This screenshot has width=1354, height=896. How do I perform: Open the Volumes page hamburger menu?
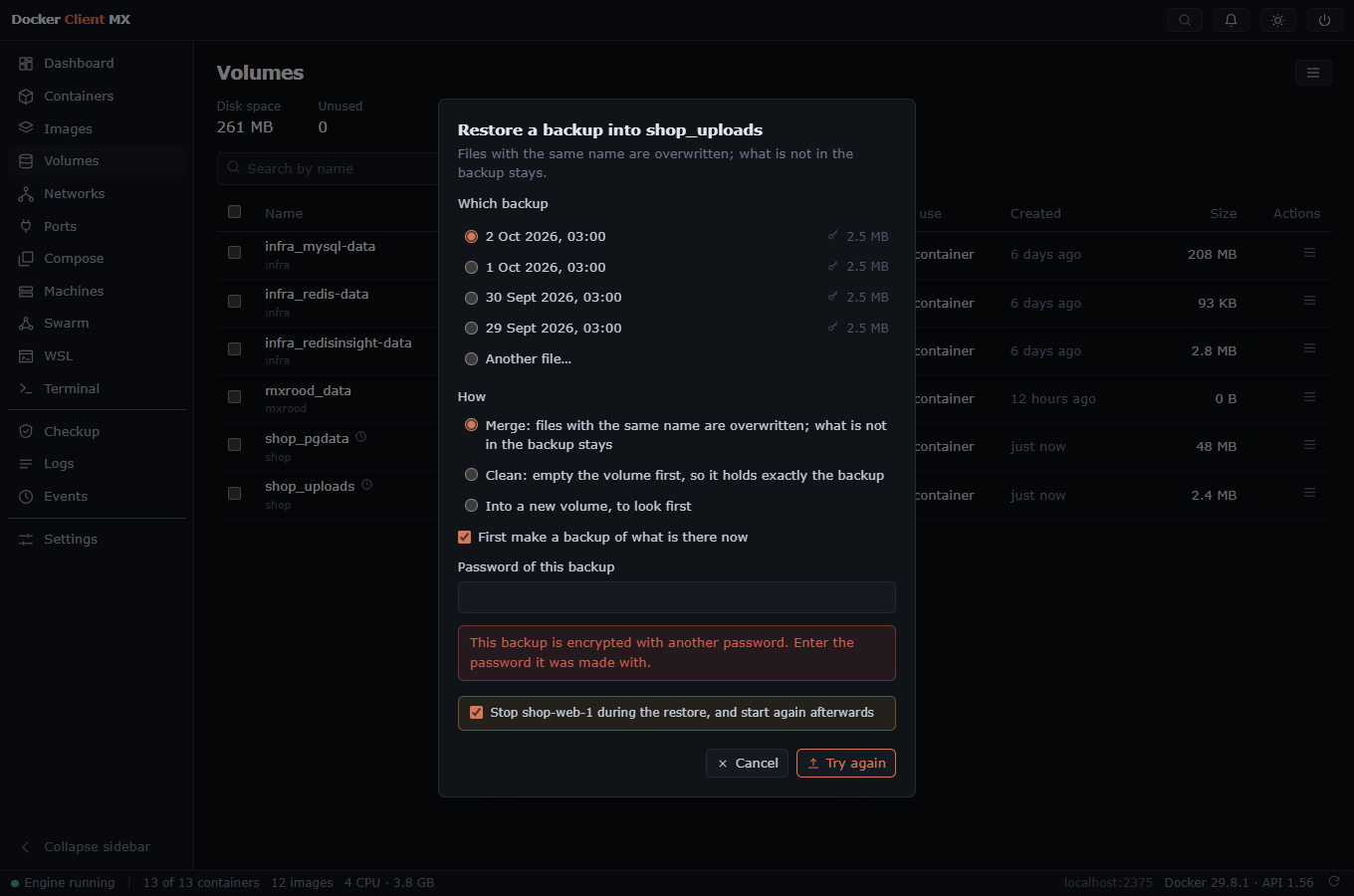pos(1313,73)
